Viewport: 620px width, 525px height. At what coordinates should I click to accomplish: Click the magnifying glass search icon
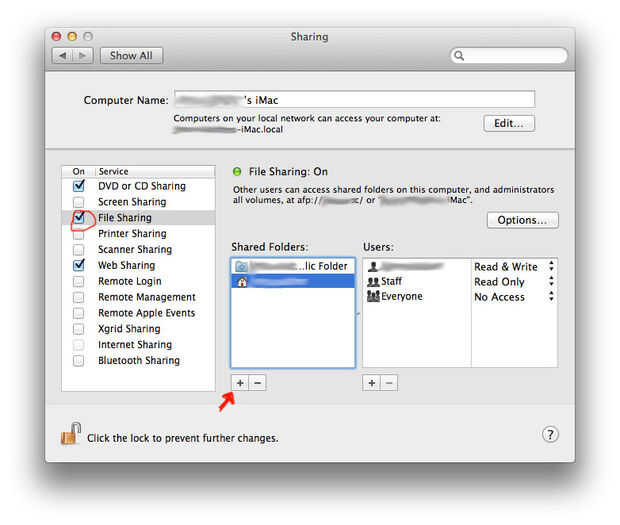pos(459,55)
